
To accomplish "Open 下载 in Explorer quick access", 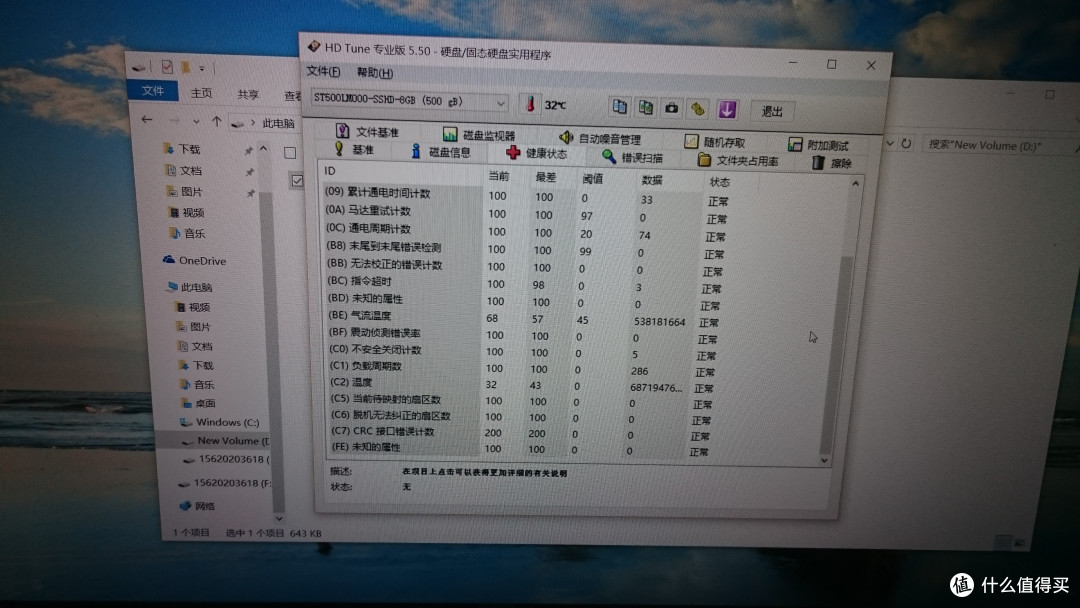I will pyautogui.click(x=182, y=149).
